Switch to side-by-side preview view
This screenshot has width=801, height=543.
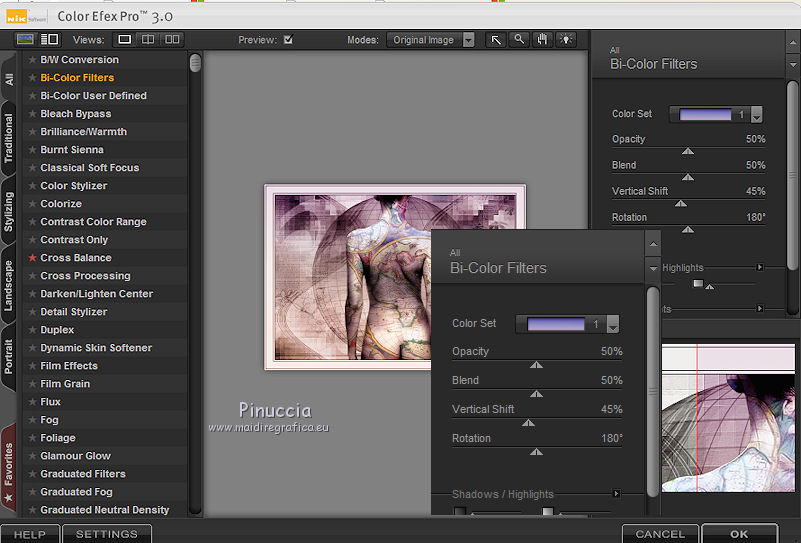click(x=173, y=40)
